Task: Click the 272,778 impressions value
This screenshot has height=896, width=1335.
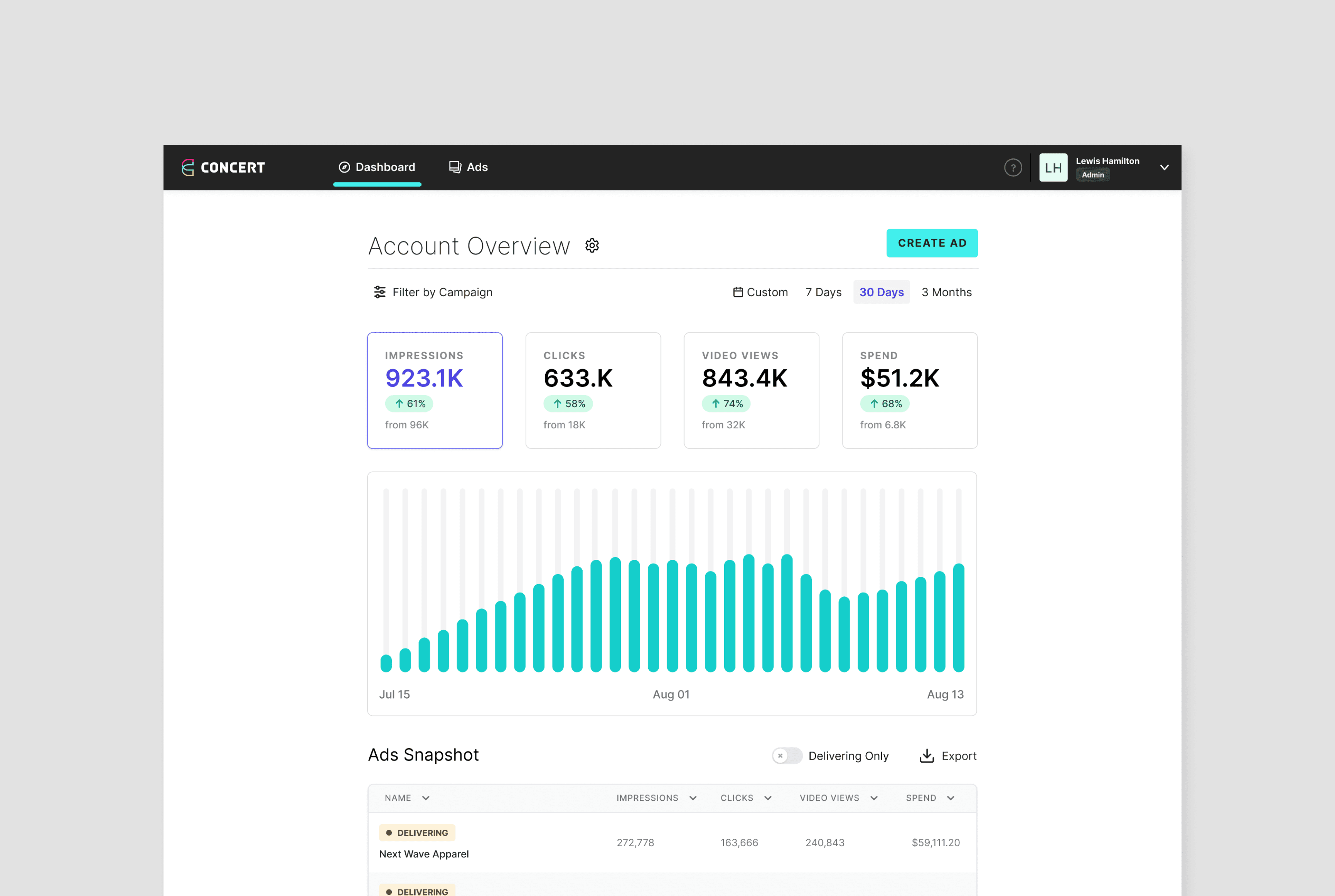Action: coord(635,842)
